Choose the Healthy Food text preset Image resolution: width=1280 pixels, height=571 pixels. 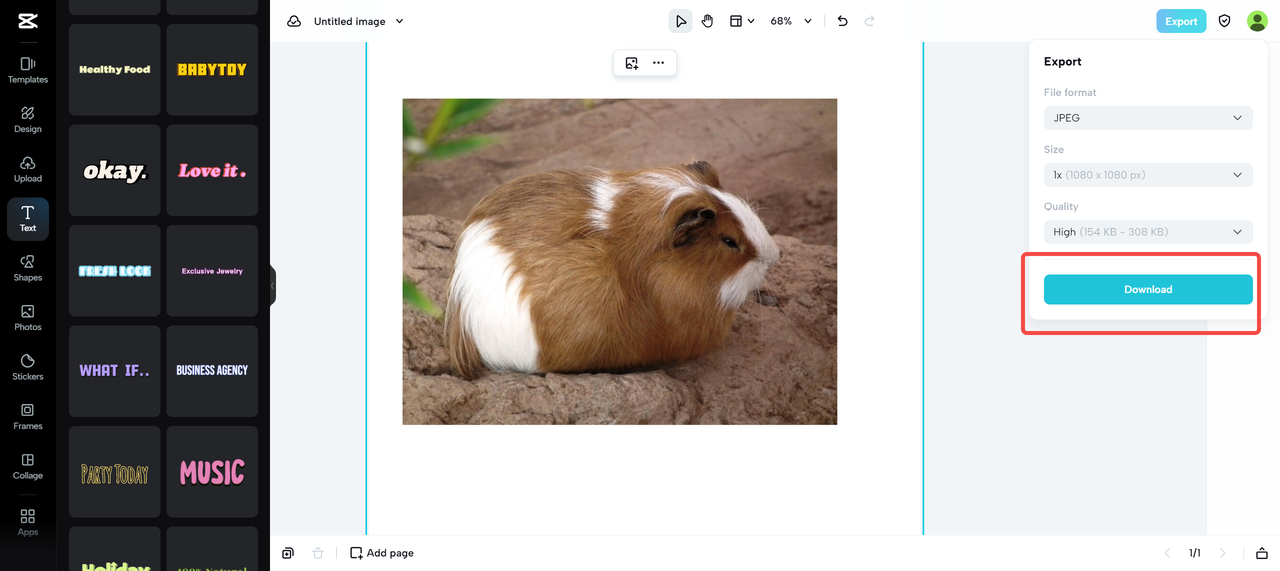click(115, 70)
